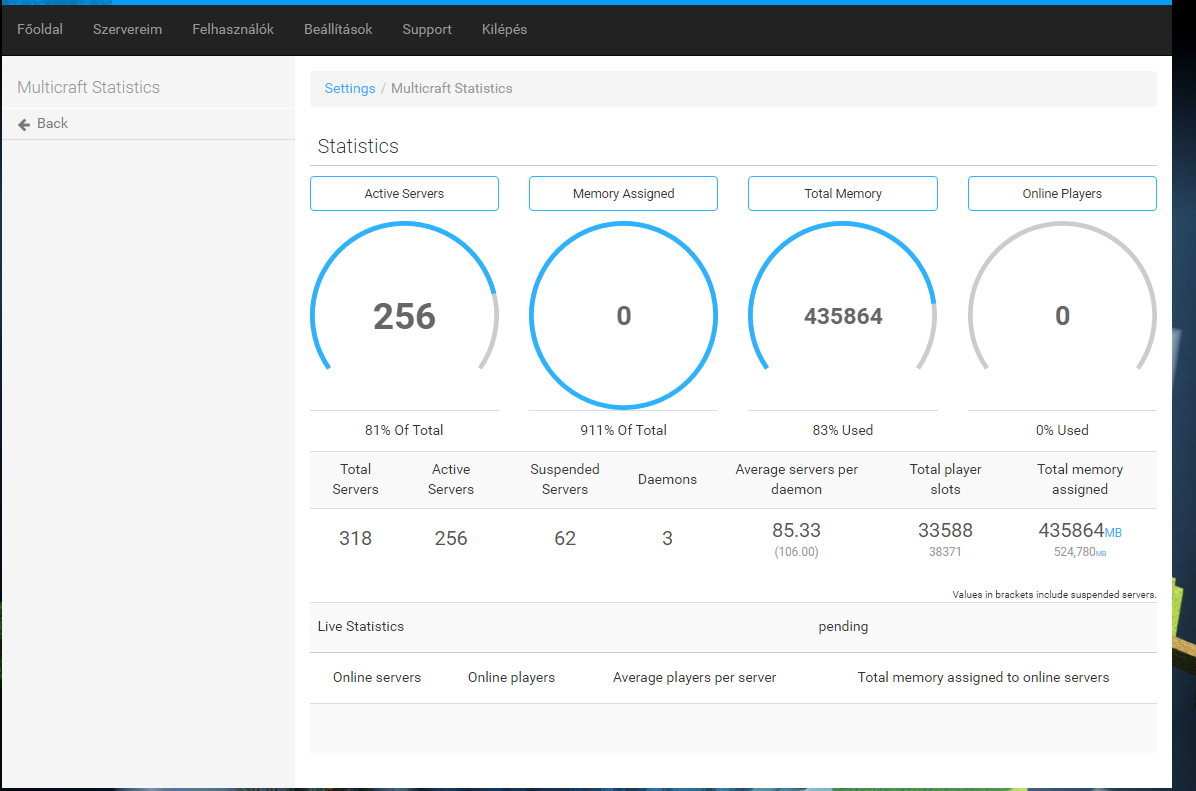Open Beállítások in the top navigation
This screenshot has width=1196, height=791.
coord(338,29)
